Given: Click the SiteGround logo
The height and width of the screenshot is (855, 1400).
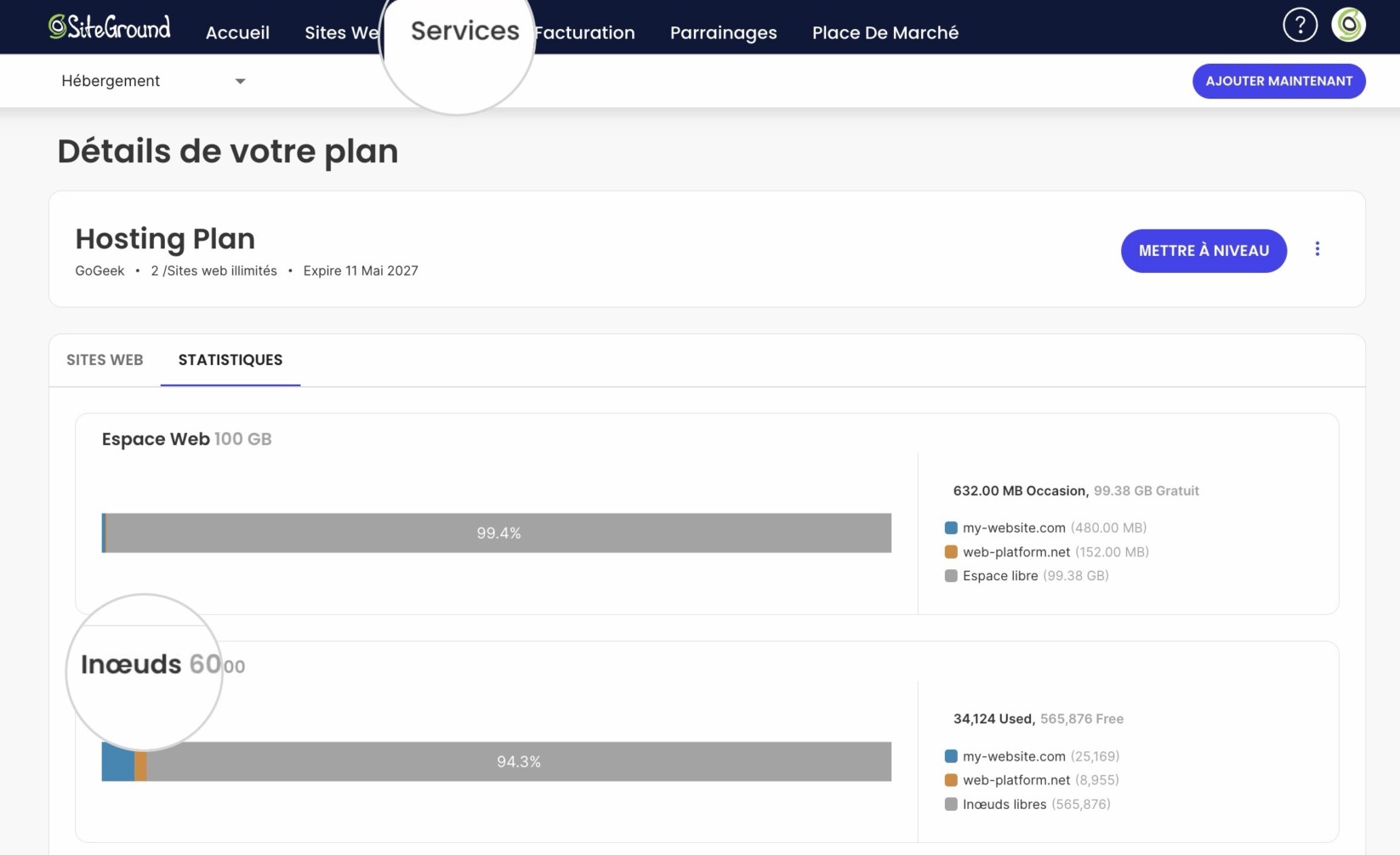Looking at the screenshot, I should click(109, 27).
